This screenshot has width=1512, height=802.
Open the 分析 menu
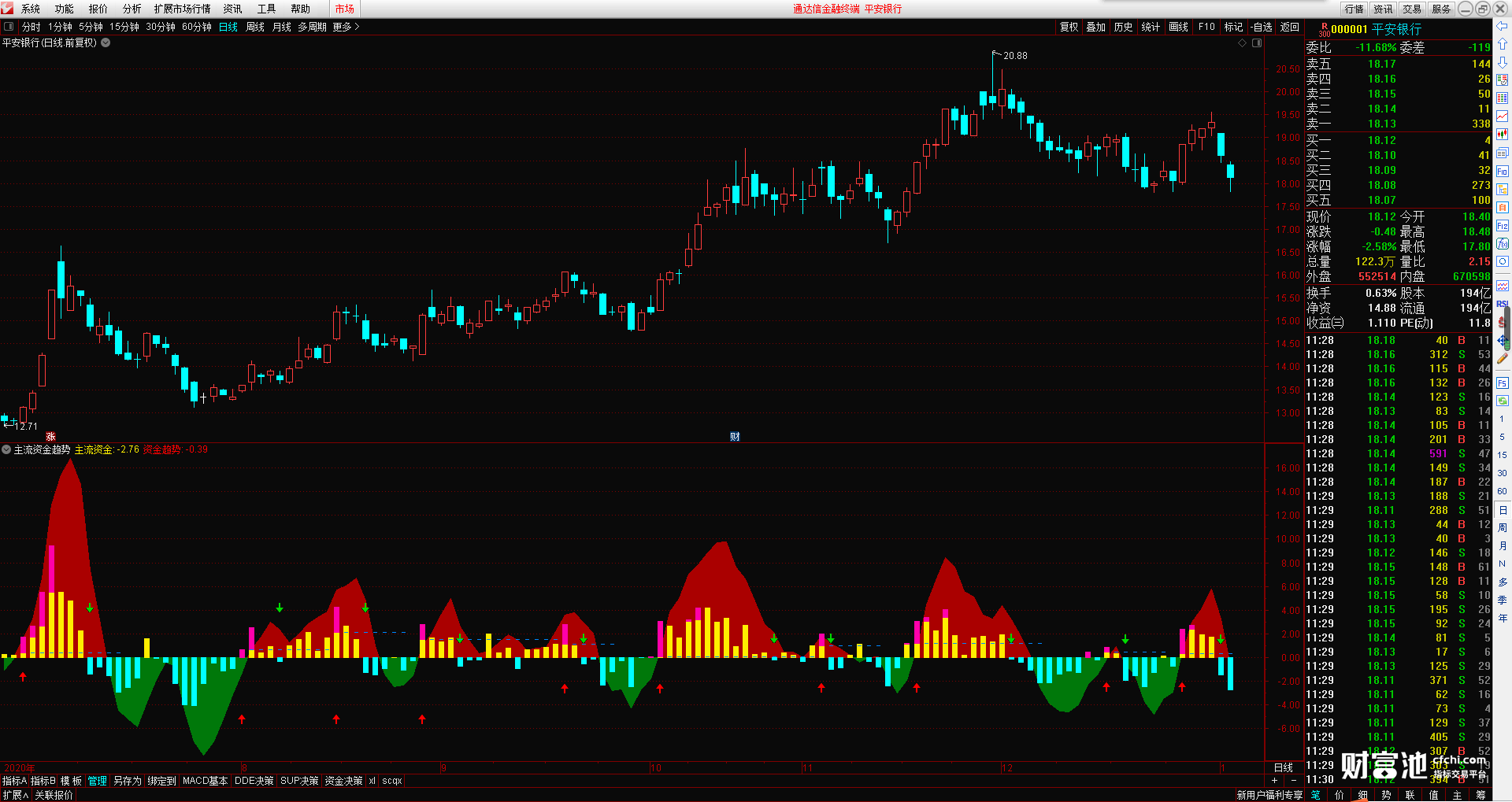pos(132,9)
